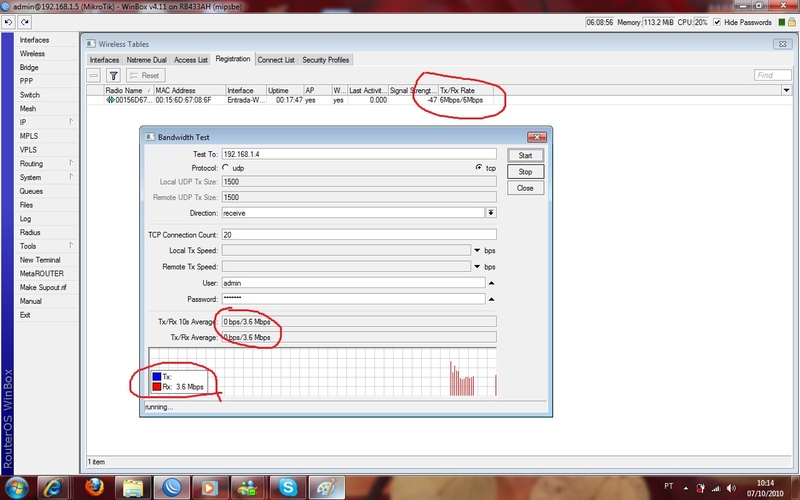
Task: Click the User field containing admin
Action: pos(353,283)
